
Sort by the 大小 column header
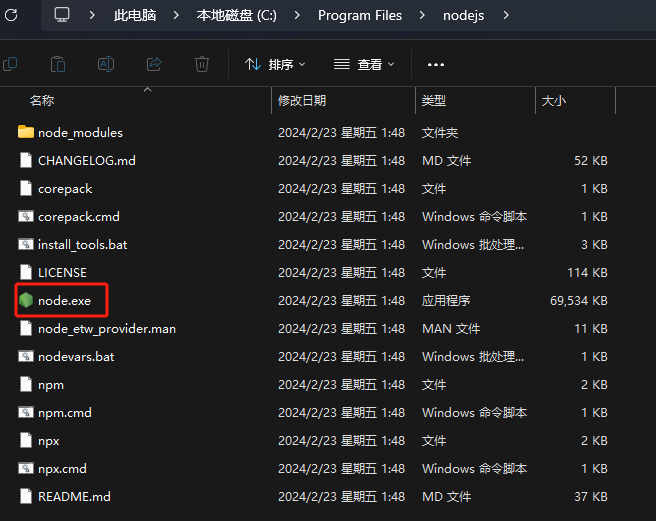[554, 101]
